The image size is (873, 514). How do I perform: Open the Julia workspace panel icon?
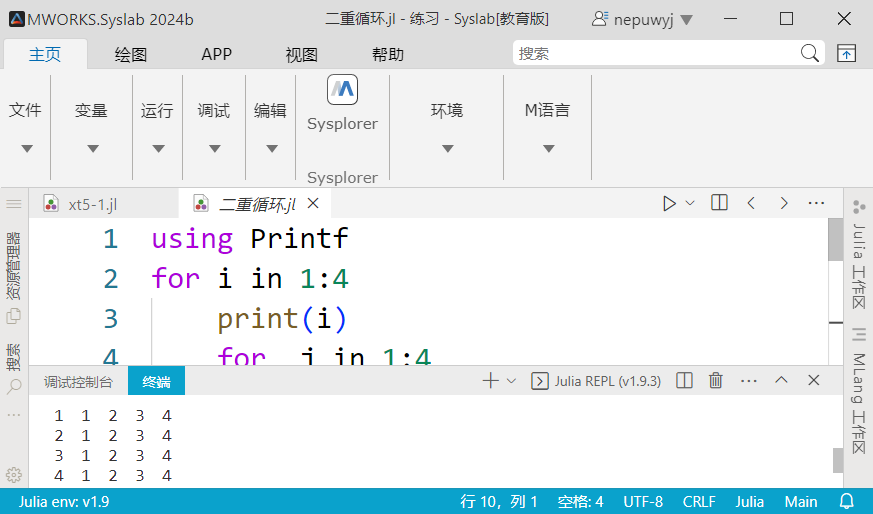pyautogui.click(x=859, y=207)
